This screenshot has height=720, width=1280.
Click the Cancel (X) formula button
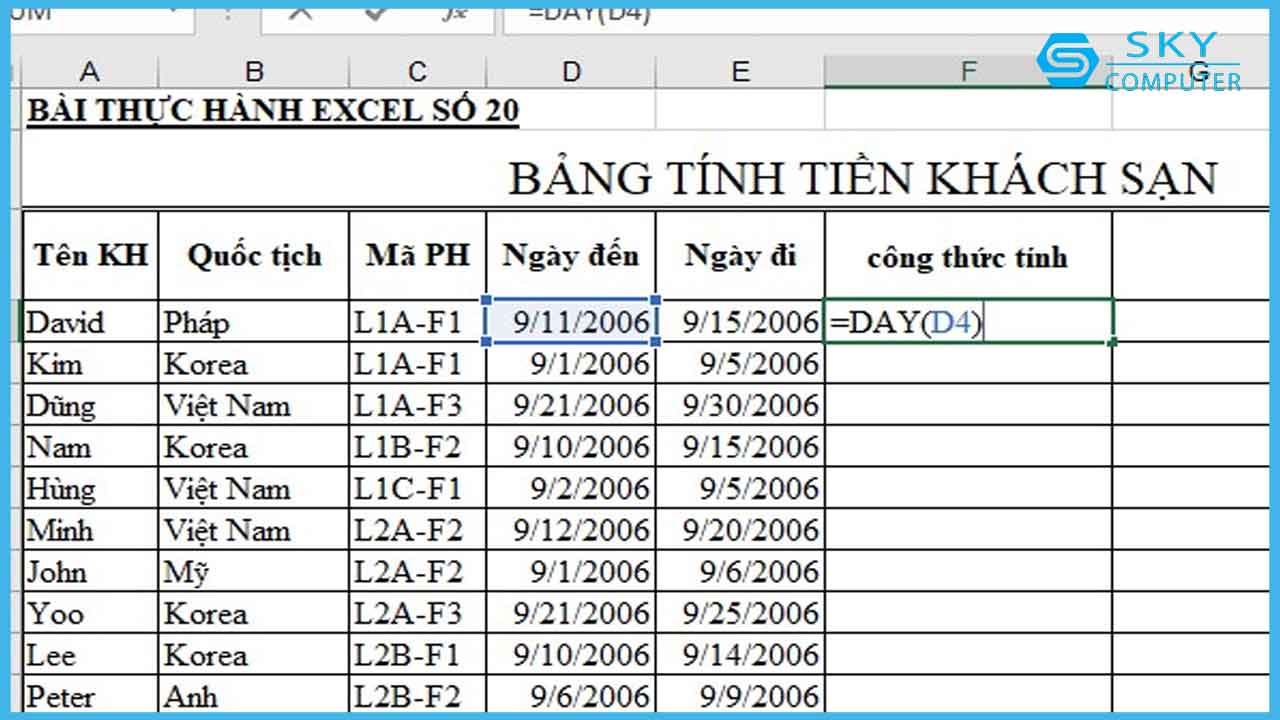(300, 13)
